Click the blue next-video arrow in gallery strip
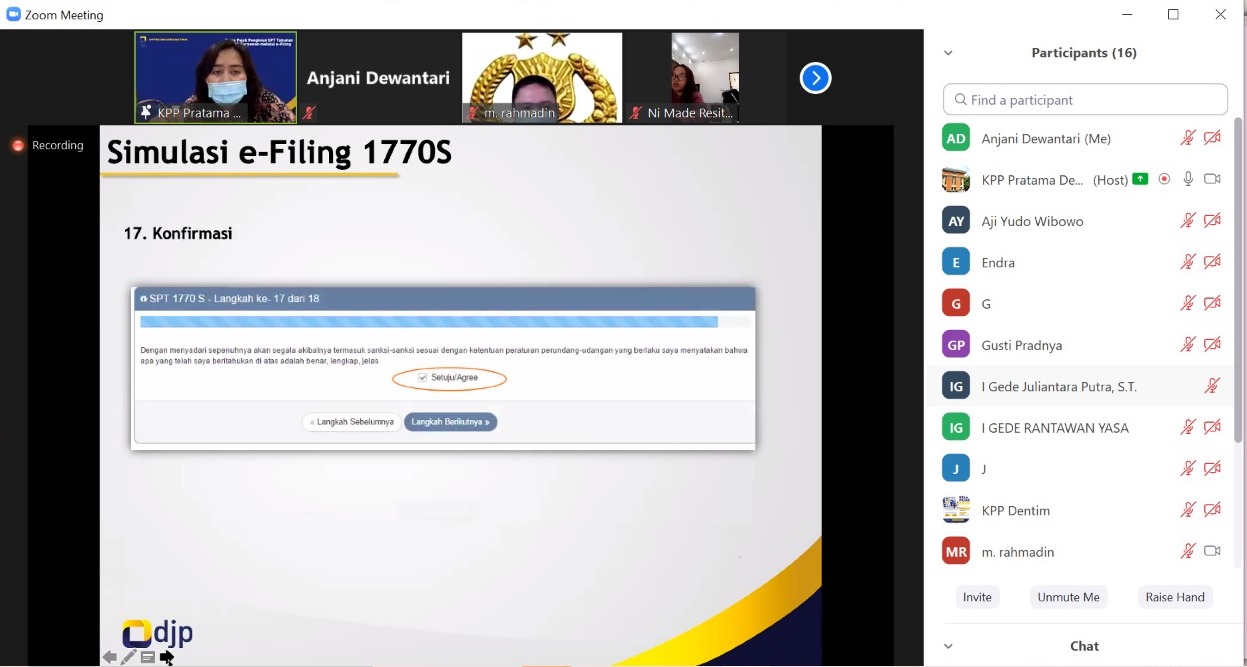1247x667 pixels. coord(815,78)
